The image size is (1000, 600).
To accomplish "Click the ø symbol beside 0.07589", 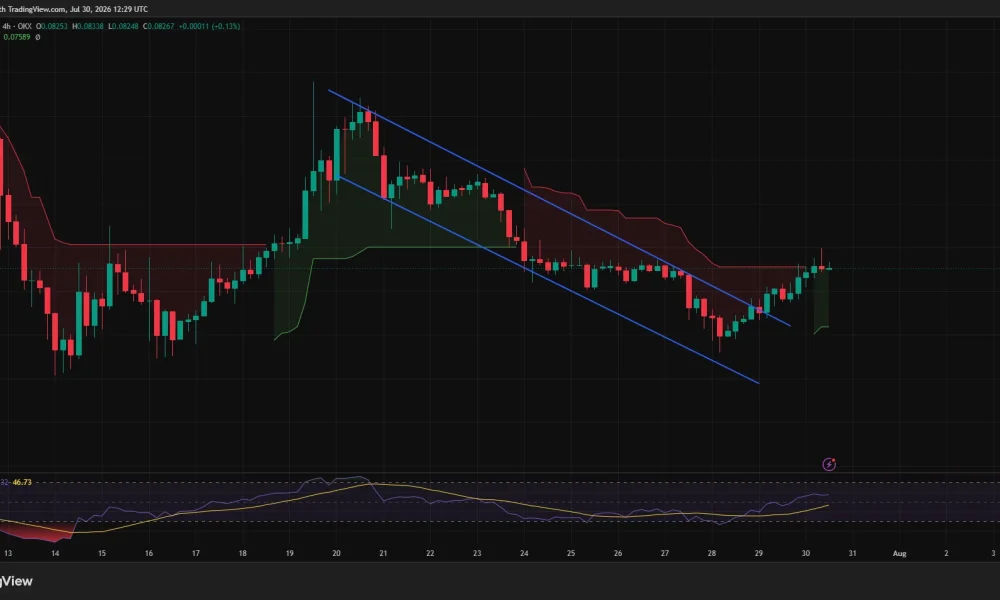I will click(x=38, y=38).
